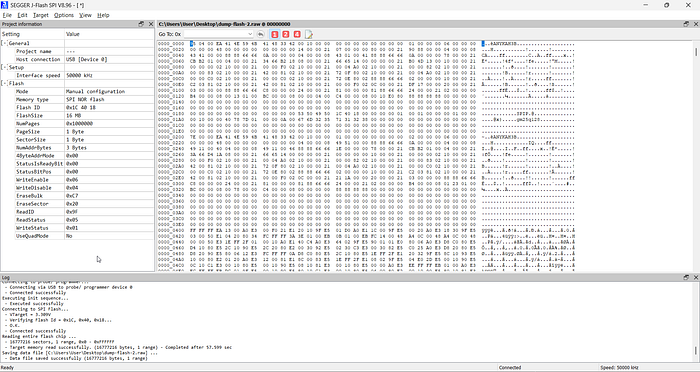
Task: Click the first highlighted hex byte at 0000_0000
Action: 192,44
